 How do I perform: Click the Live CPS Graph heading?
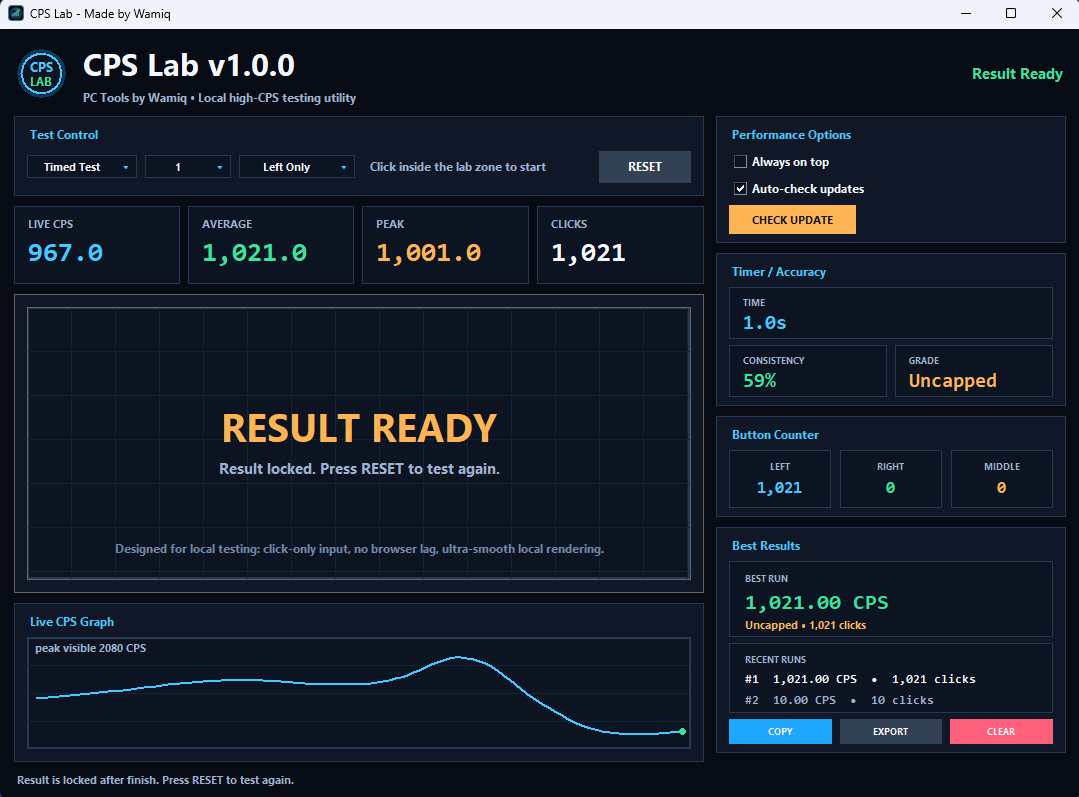(72, 621)
